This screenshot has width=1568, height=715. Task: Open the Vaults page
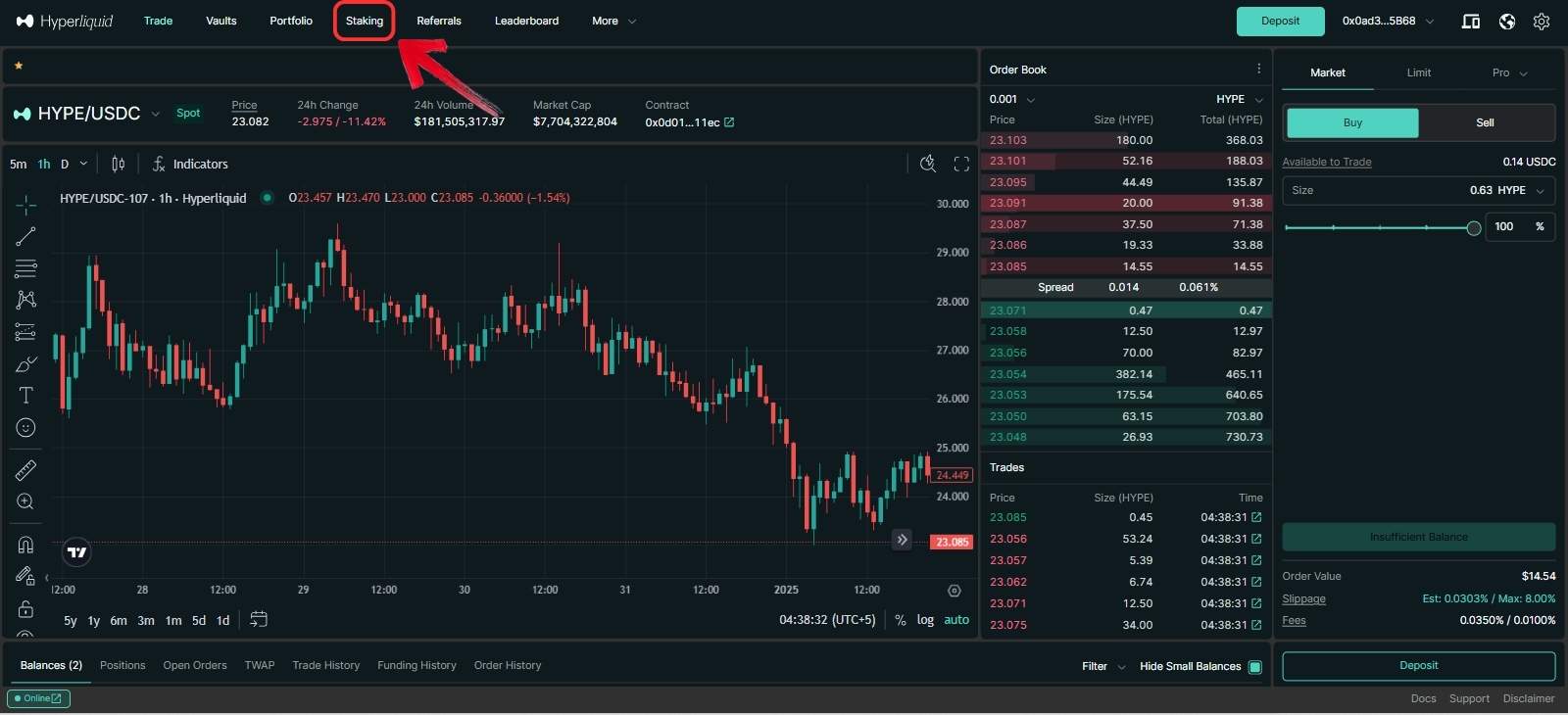click(x=221, y=21)
